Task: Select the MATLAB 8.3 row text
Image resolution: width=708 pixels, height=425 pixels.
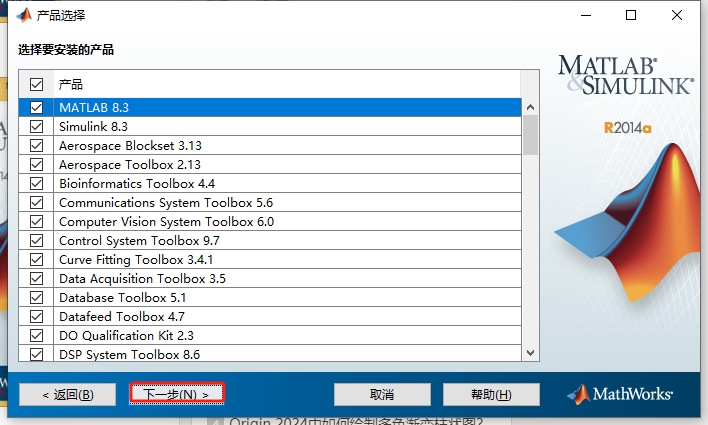Action: coord(94,107)
